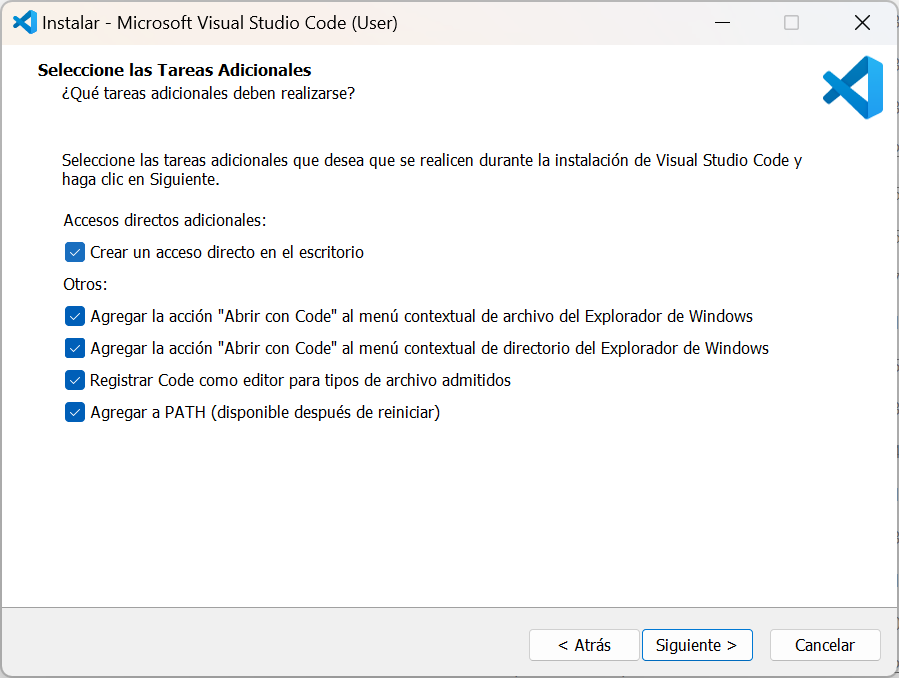Uncheck the "Abrir con Code" directory context menu option

click(74, 348)
